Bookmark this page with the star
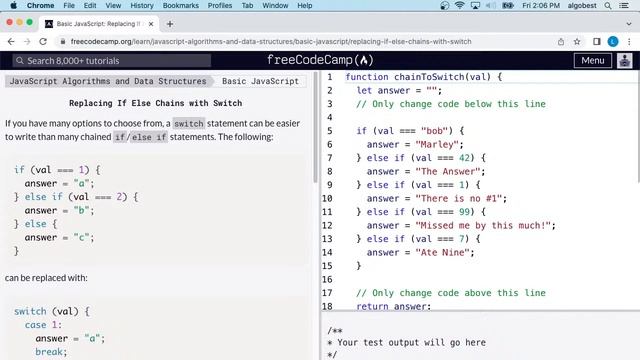The width and height of the screenshot is (640, 360). click(x=577, y=42)
